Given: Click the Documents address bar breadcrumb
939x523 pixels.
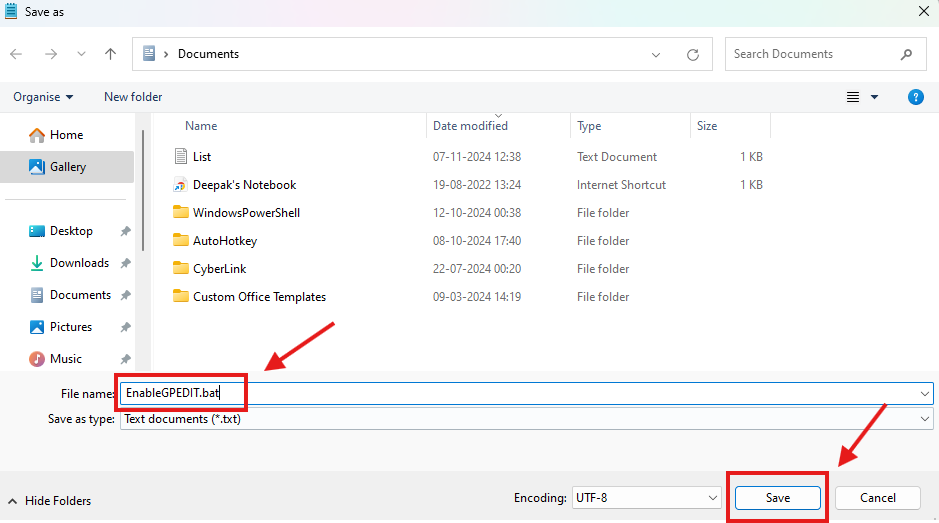Looking at the screenshot, I should click(208, 54).
